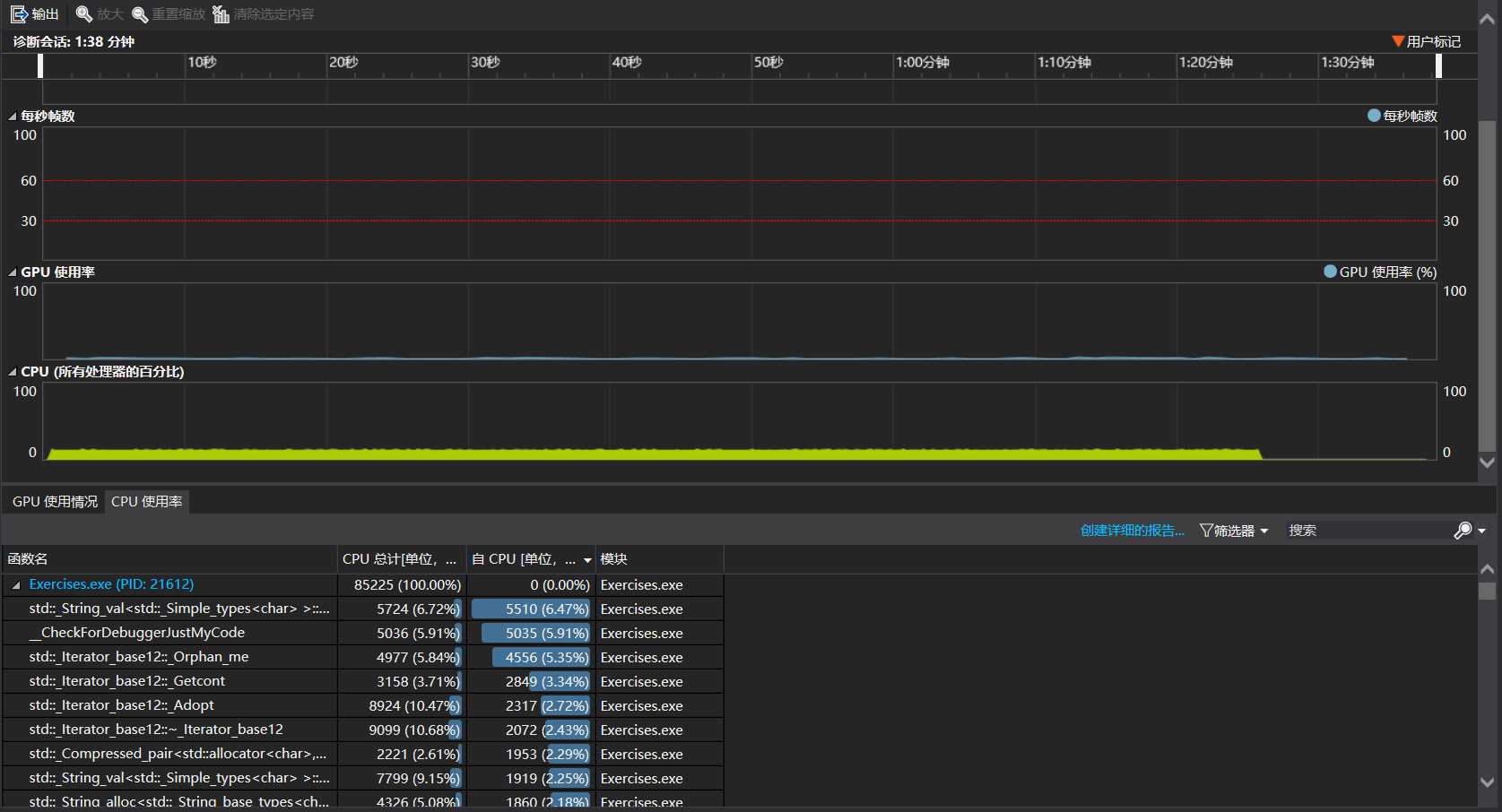Image resolution: width=1502 pixels, height=812 pixels.
Task: Select the __CheckForDebuggerJustMyCode row
Action: pos(362,633)
